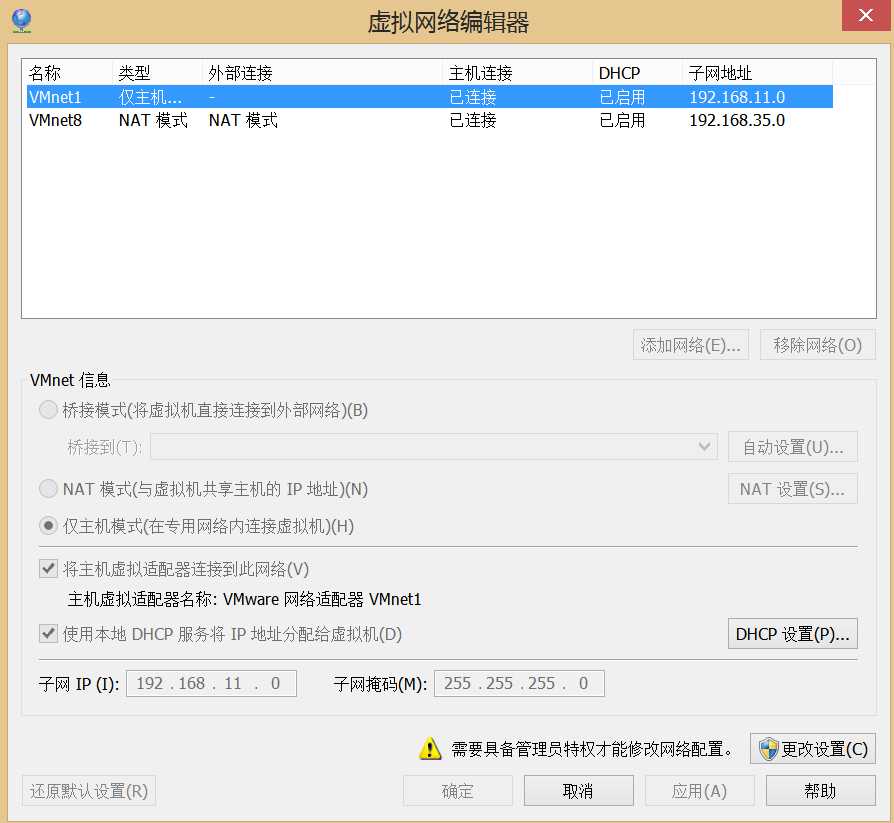Select NAT 模式 radio button
This screenshot has width=894, height=823.
(x=48, y=488)
